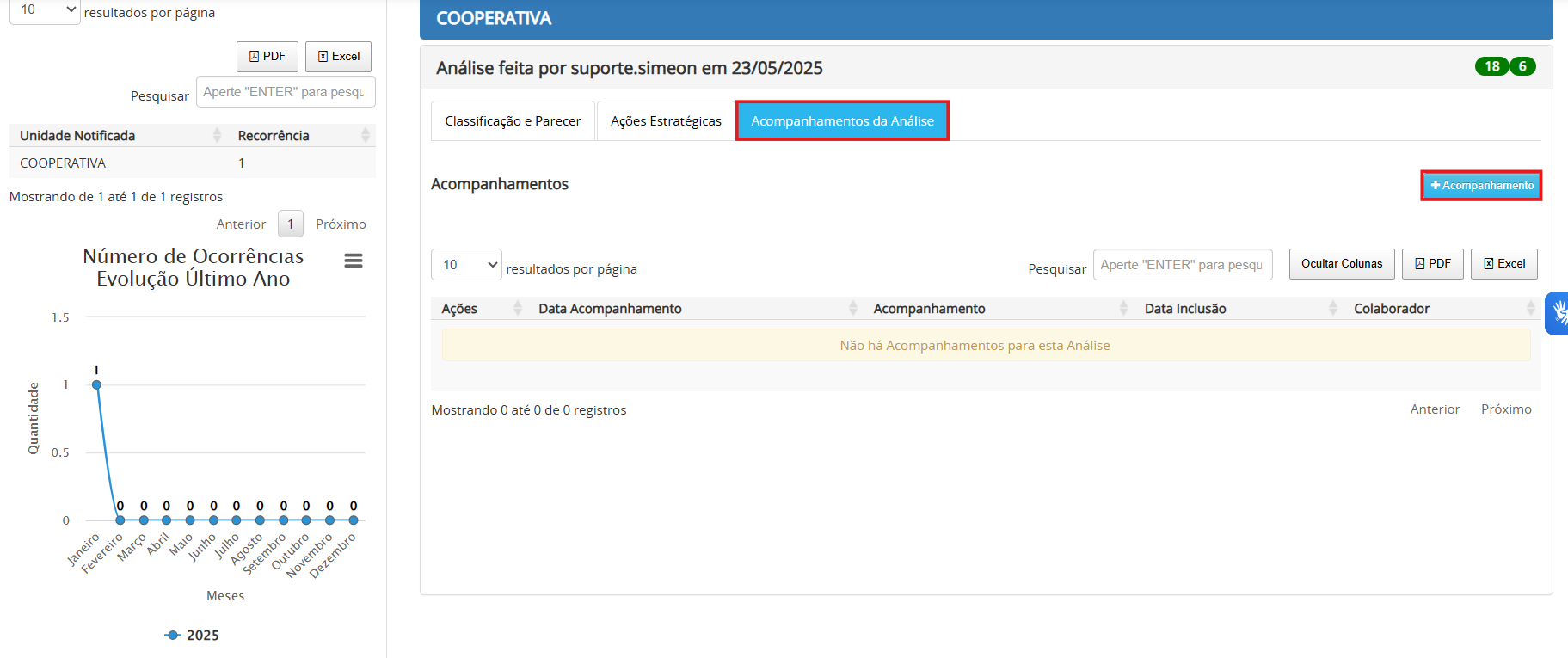Open the chart hamburger menu
Screen dimensions: 1568x658
tap(353, 261)
